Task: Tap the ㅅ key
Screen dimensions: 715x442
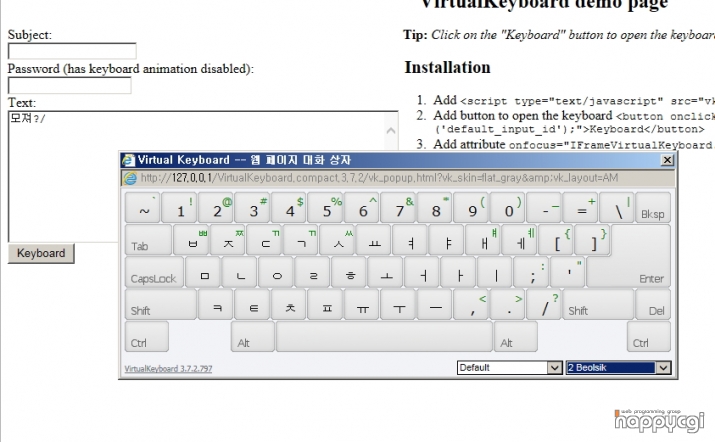Action: pos(337,239)
